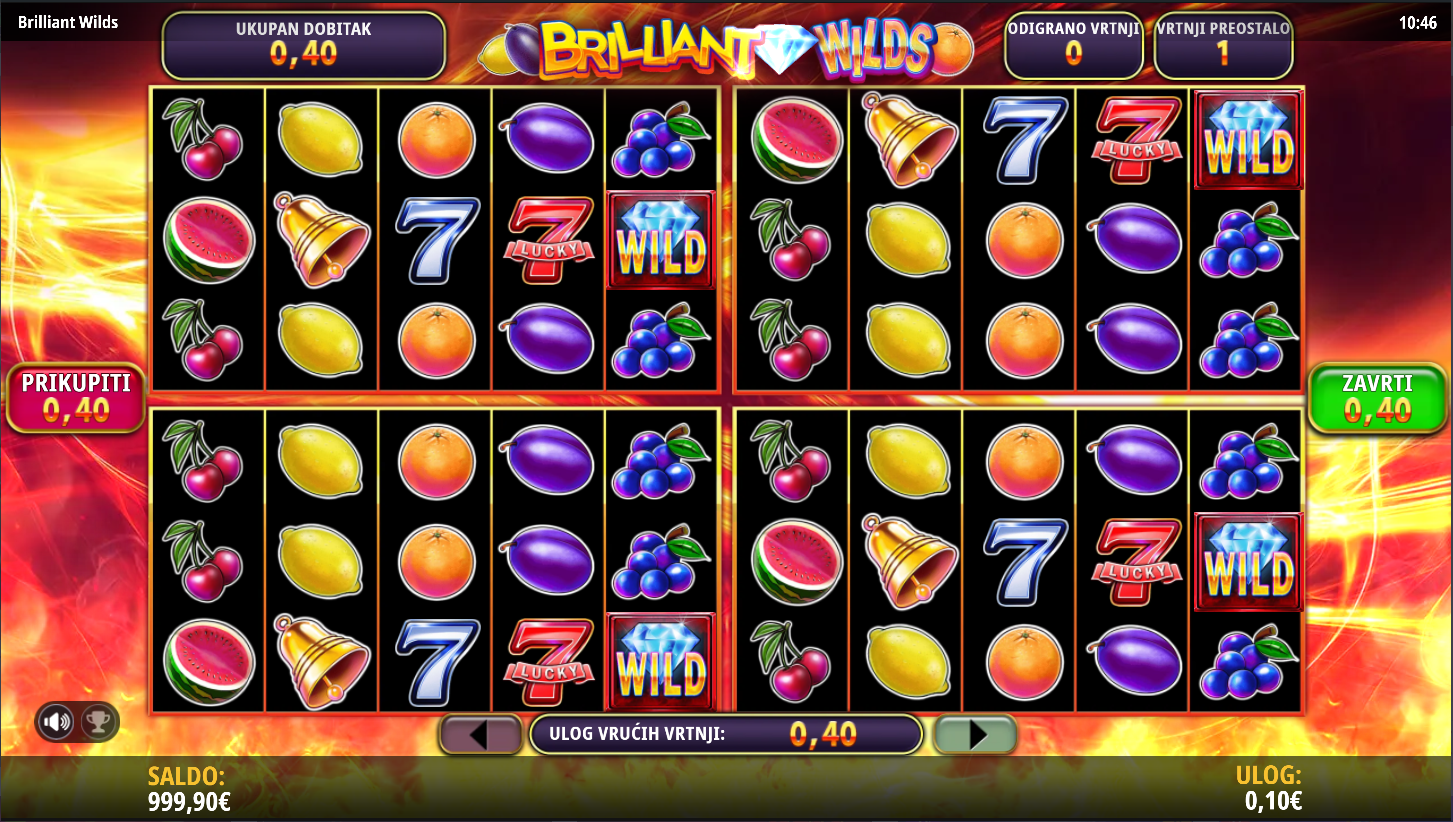
Task: Click the green ZAVRTI spin button
Action: coord(1378,398)
